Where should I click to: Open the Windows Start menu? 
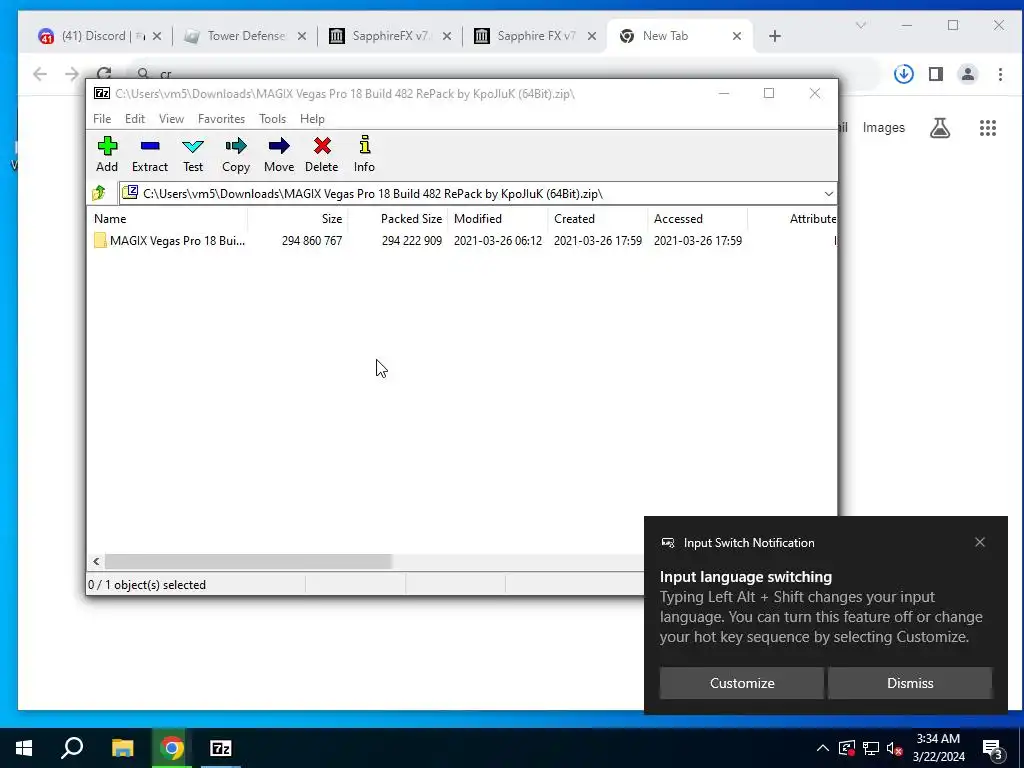pyautogui.click(x=24, y=748)
